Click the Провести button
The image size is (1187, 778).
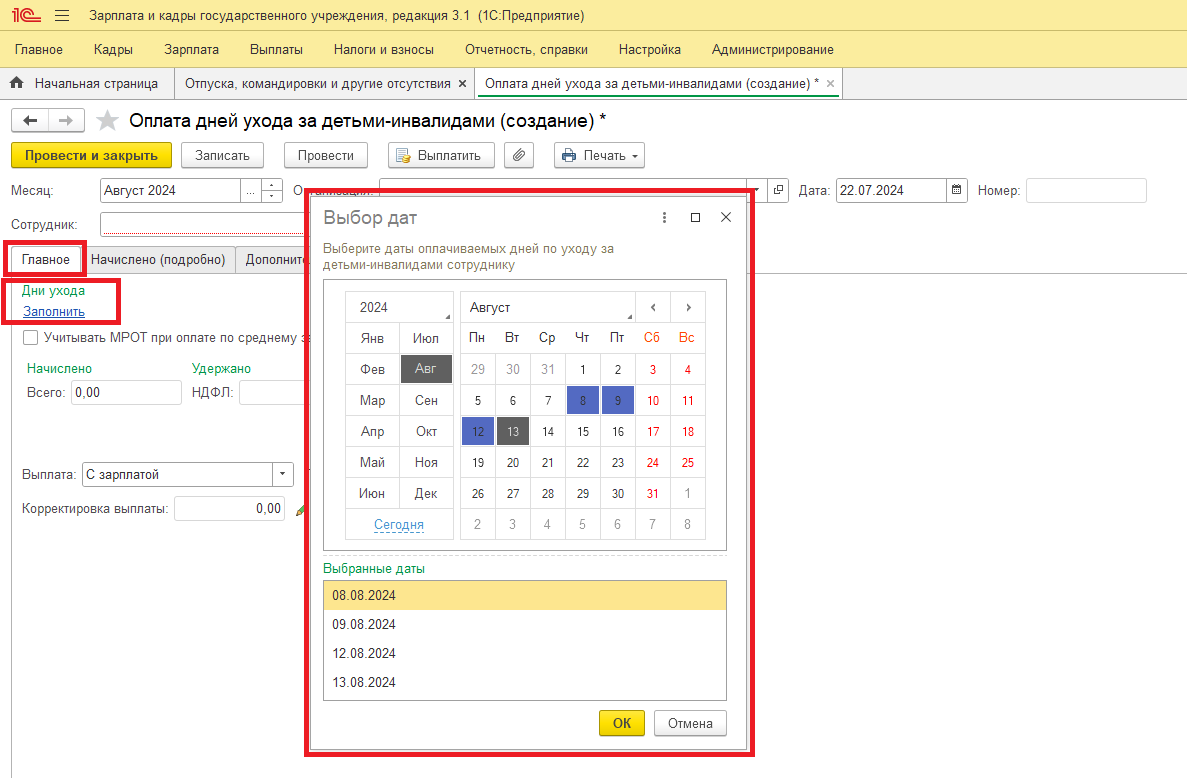[x=326, y=155]
